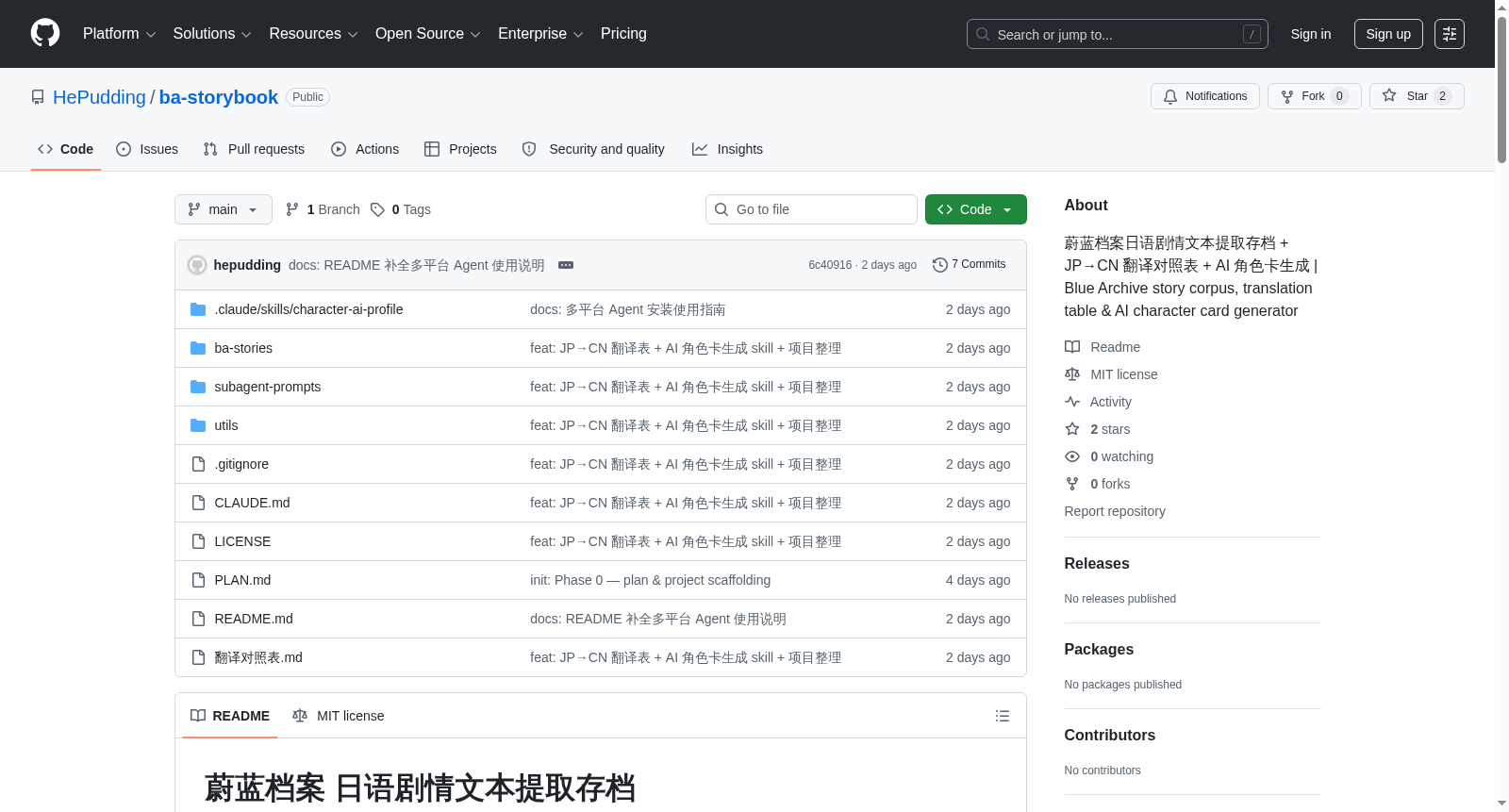
Task: Open the green Code dropdown button
Action: [x=976, y=209]
